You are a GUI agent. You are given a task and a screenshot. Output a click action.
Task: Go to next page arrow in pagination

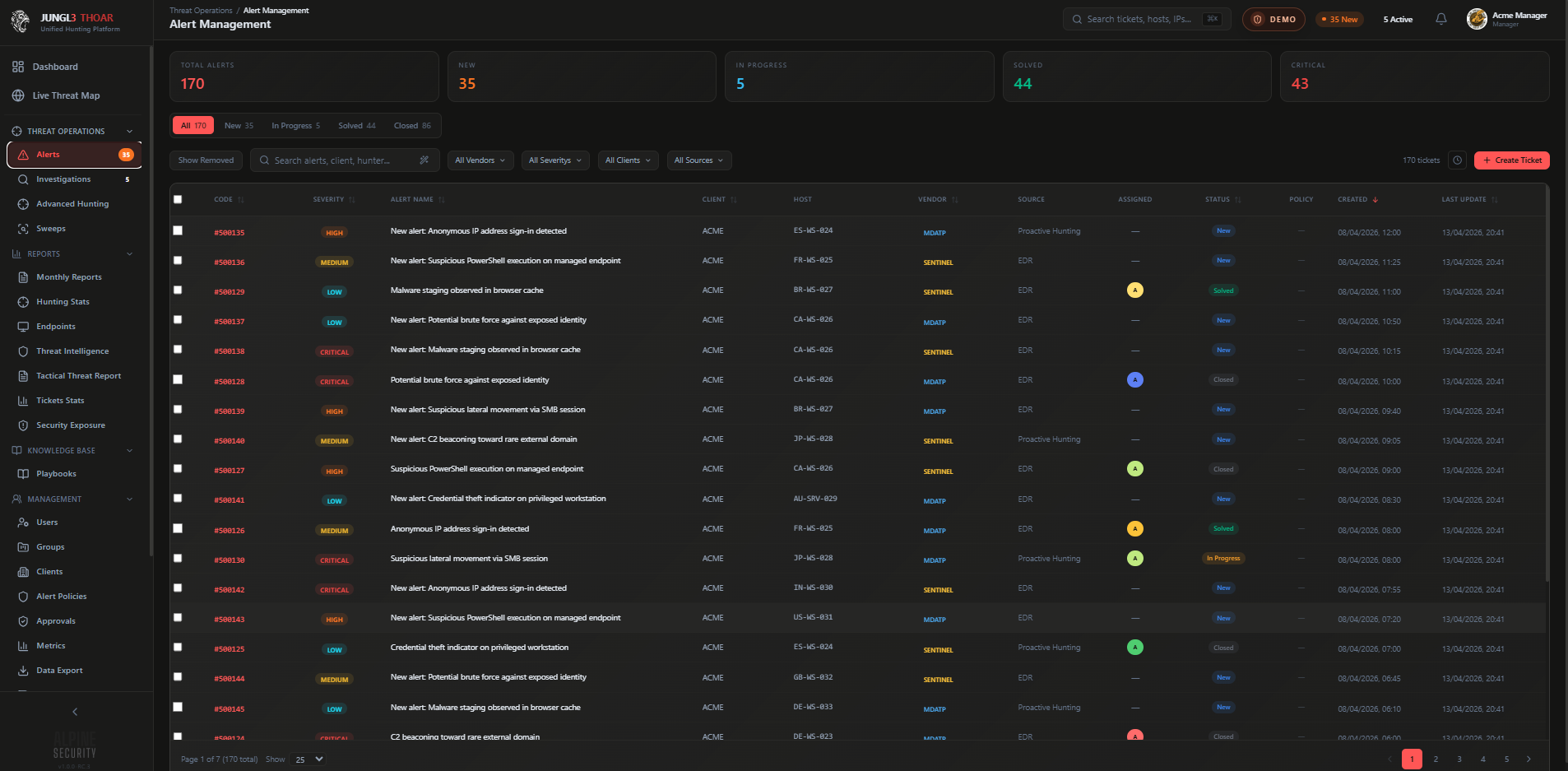click(x=1529, y=759)
